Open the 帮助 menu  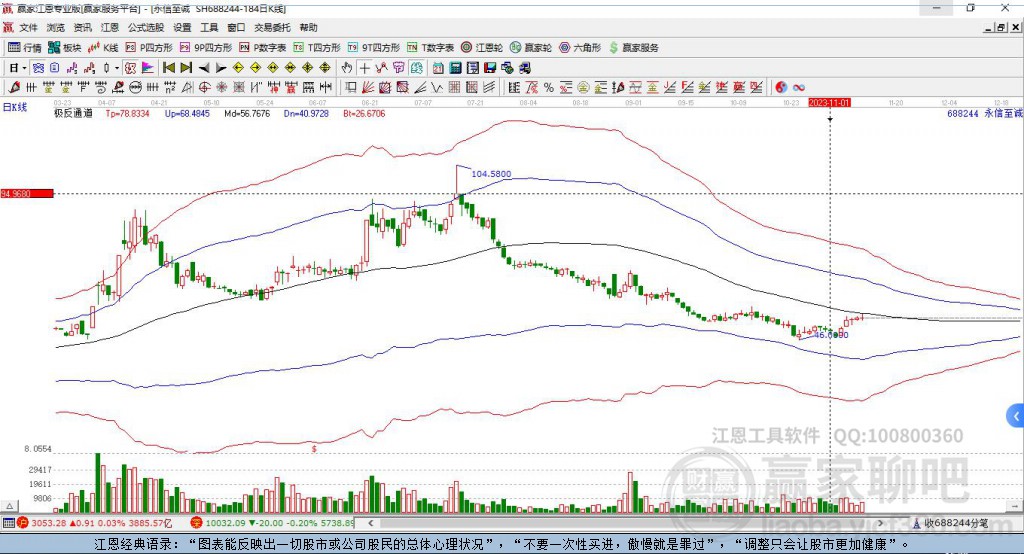click(x=308, y=27)
